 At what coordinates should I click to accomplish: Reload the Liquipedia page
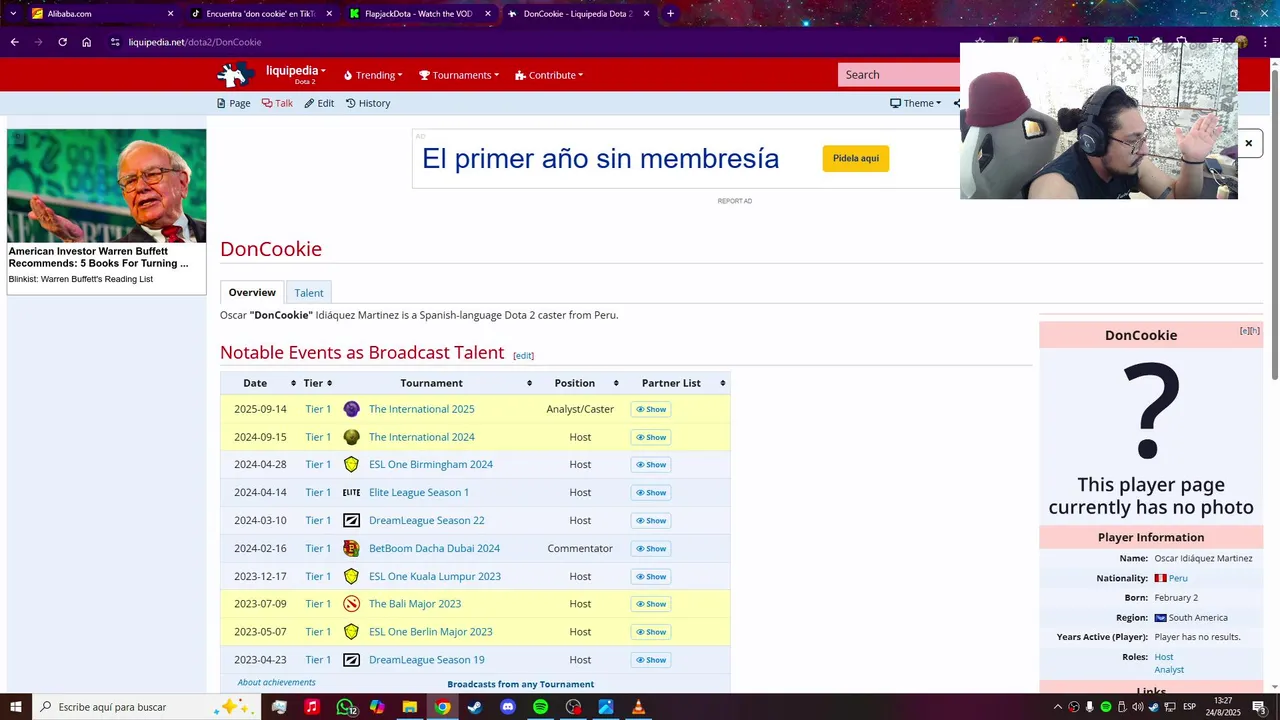(62, 42)
